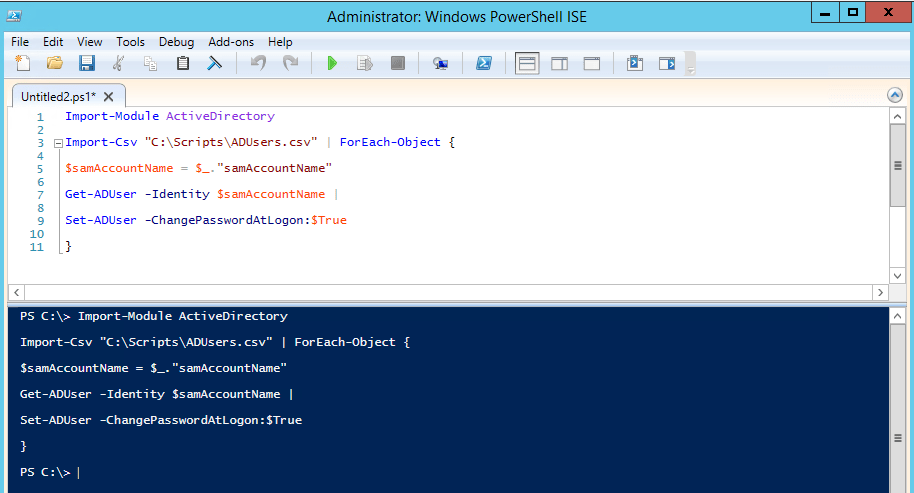This screenshot has height=493, width=914.
Task: Show the Command Add-on pane icon
Action: 667,63
